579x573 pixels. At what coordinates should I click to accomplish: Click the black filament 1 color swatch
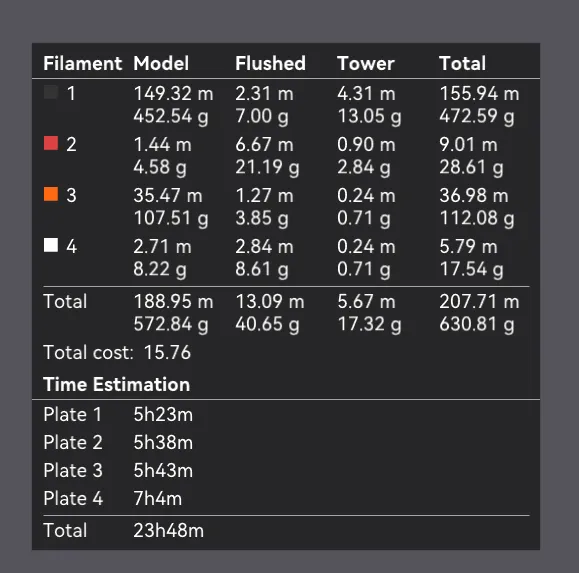51,92
